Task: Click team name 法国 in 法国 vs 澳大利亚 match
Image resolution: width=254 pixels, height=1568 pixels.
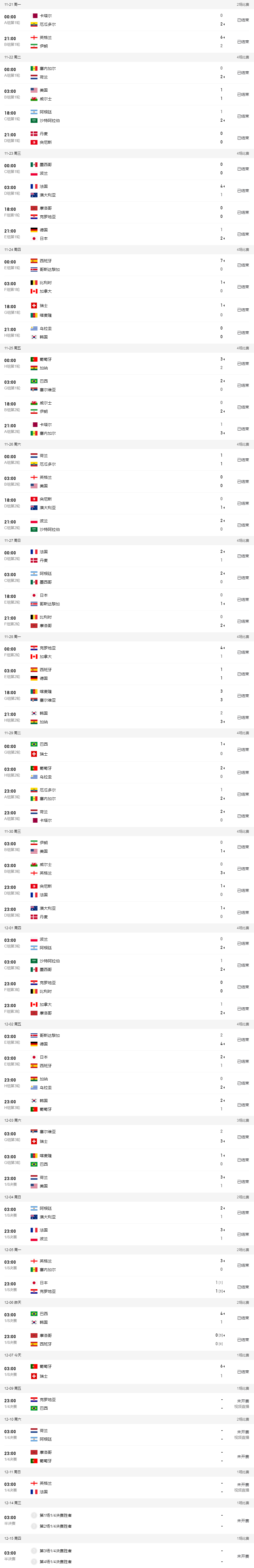Action: point(44,186)
